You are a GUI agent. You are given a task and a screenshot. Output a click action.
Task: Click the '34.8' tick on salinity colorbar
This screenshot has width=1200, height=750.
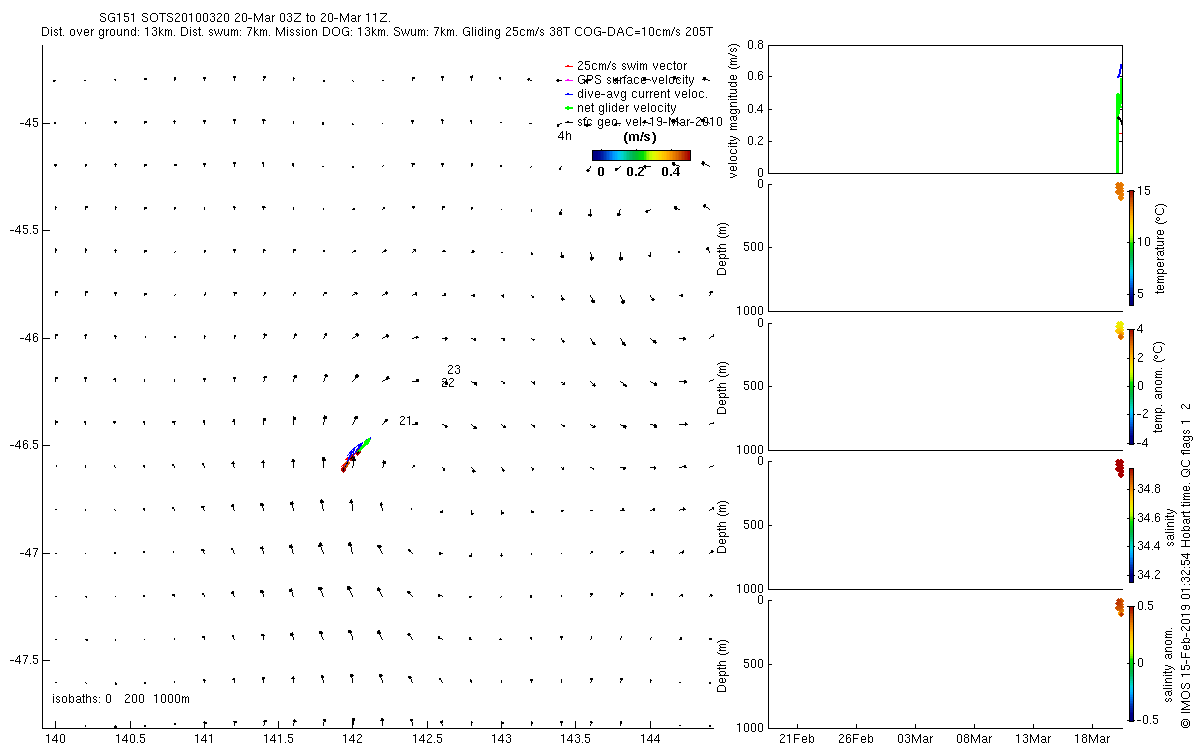click(x=1150, y=489)
